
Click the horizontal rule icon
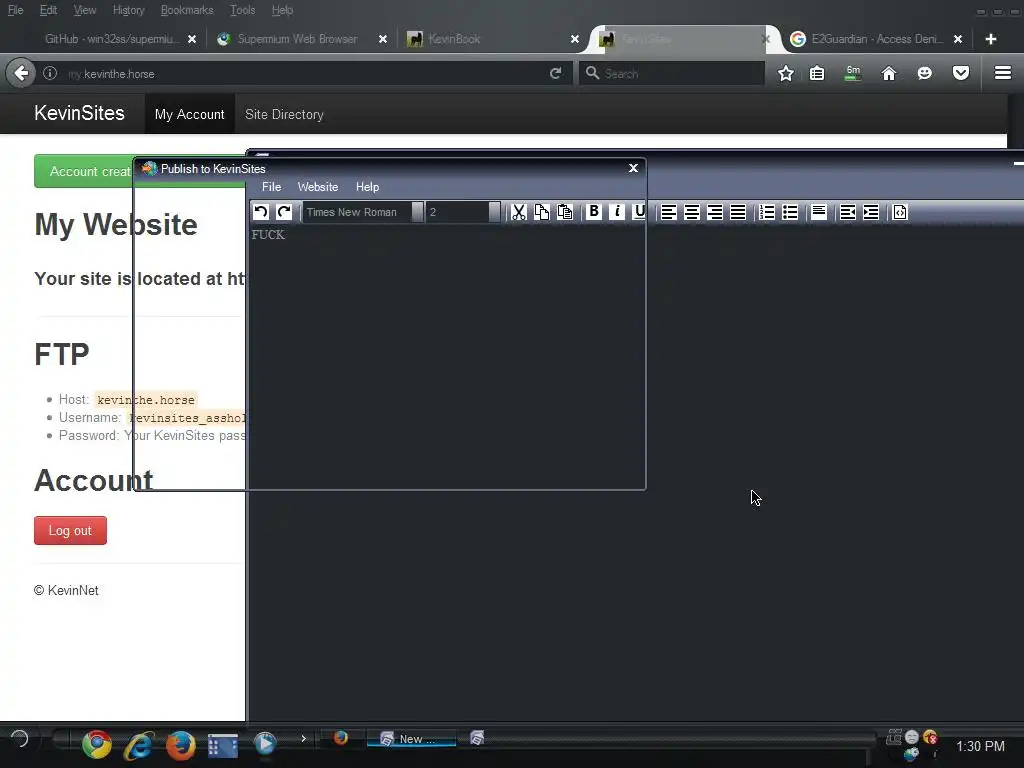coord(819,212)
